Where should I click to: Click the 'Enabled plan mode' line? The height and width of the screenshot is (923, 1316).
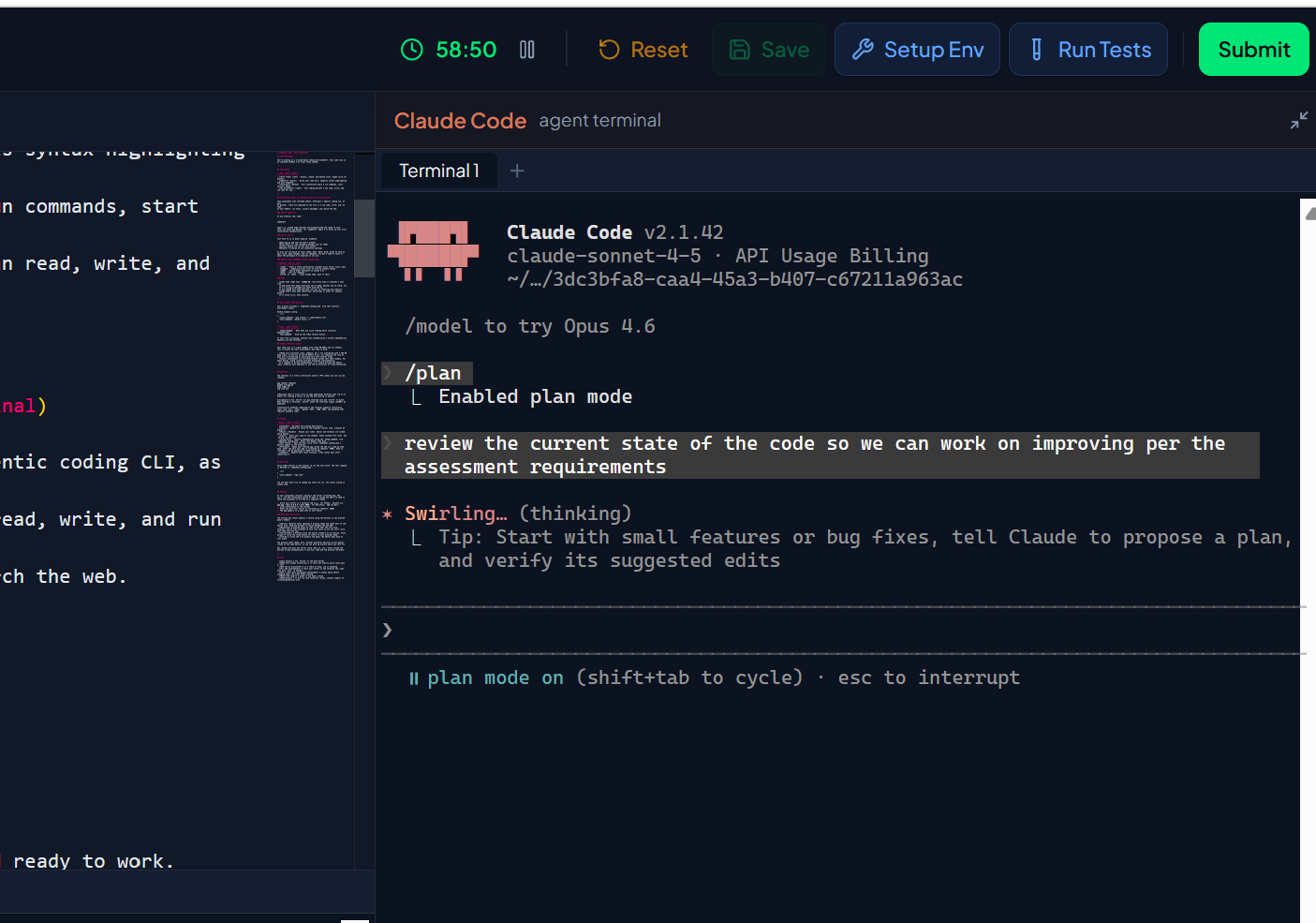tap(535, 396)
